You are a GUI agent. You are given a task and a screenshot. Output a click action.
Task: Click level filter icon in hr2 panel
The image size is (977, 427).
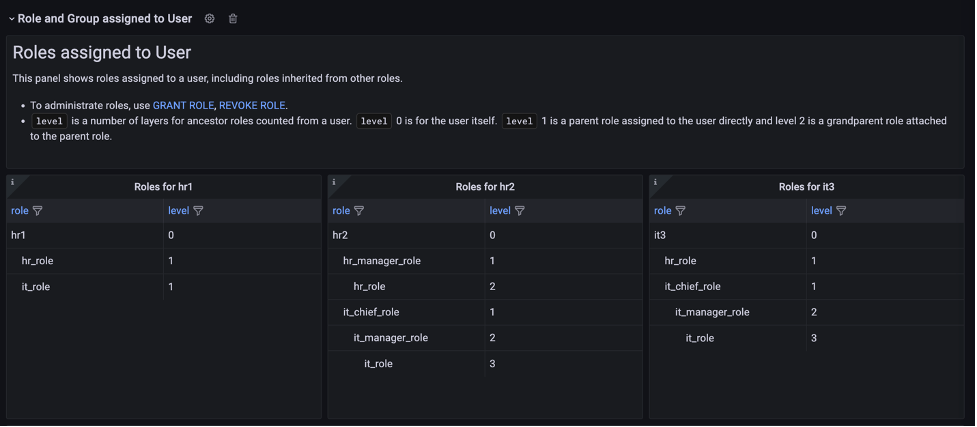coord(520,211)
